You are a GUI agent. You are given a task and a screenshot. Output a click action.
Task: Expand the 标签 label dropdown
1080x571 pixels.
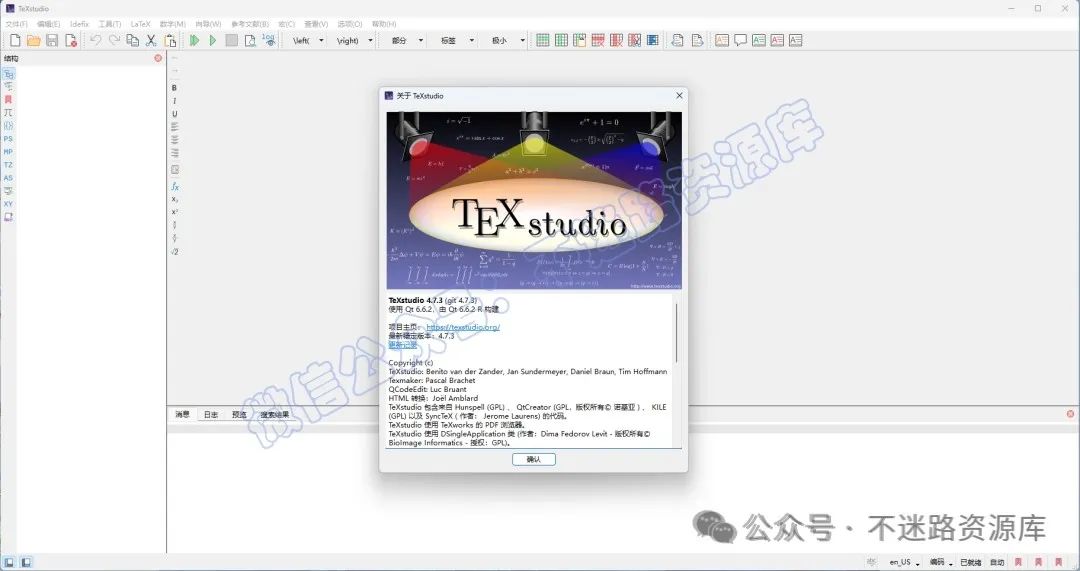472,41
